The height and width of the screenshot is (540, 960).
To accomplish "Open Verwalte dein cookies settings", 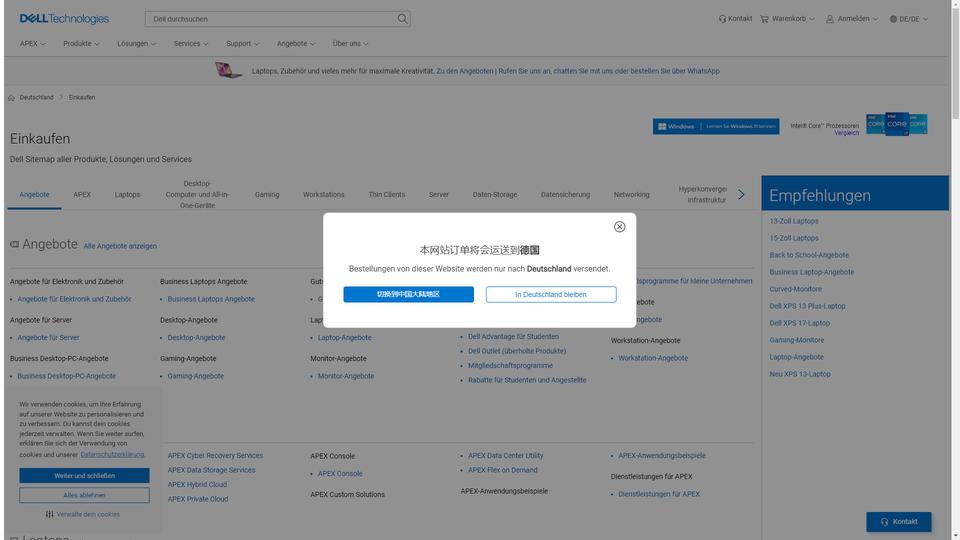I will (83, 515).
